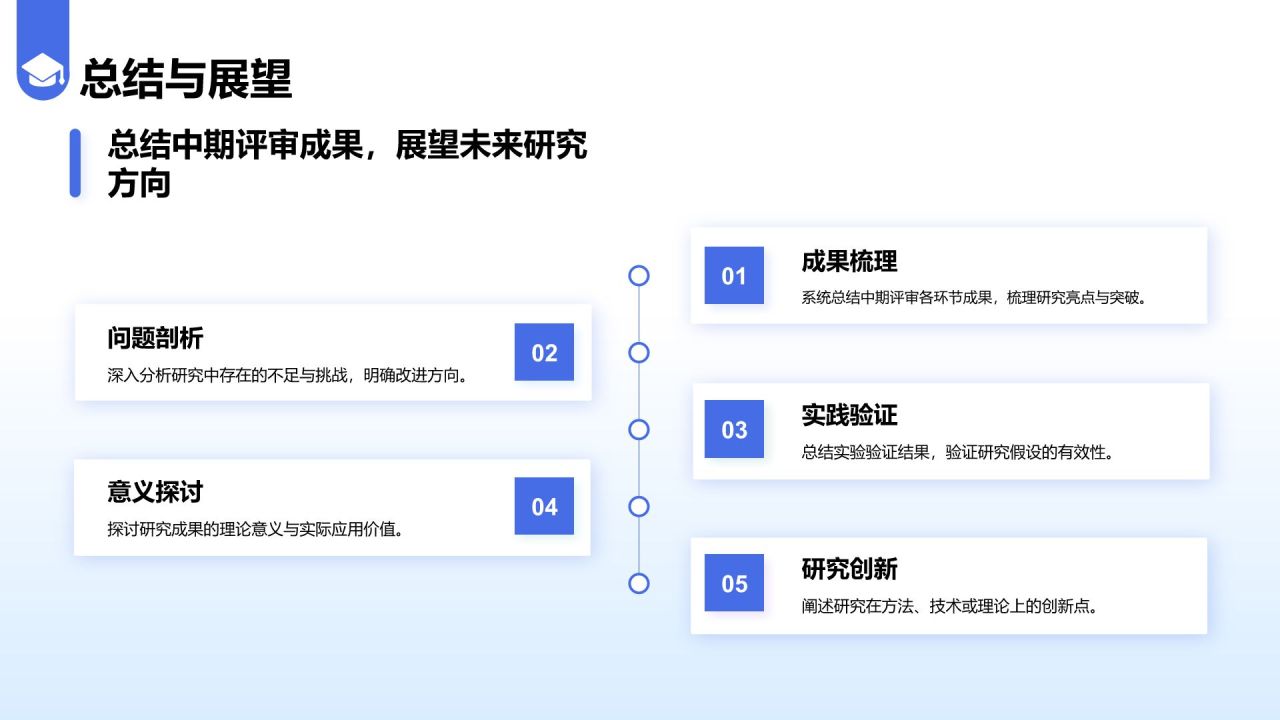Click the 02 number box
Screen dimensions: 1280x720
click(x=544, y=352)
